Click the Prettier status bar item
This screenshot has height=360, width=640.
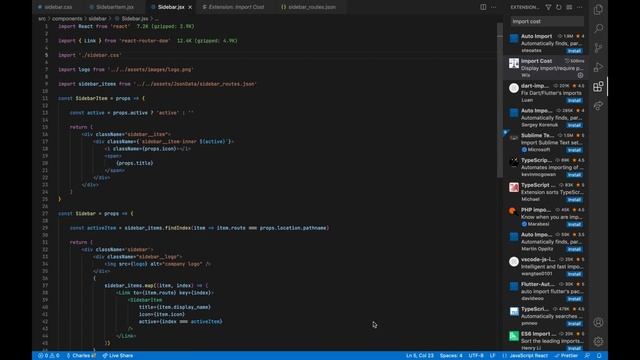click(566, 356)
